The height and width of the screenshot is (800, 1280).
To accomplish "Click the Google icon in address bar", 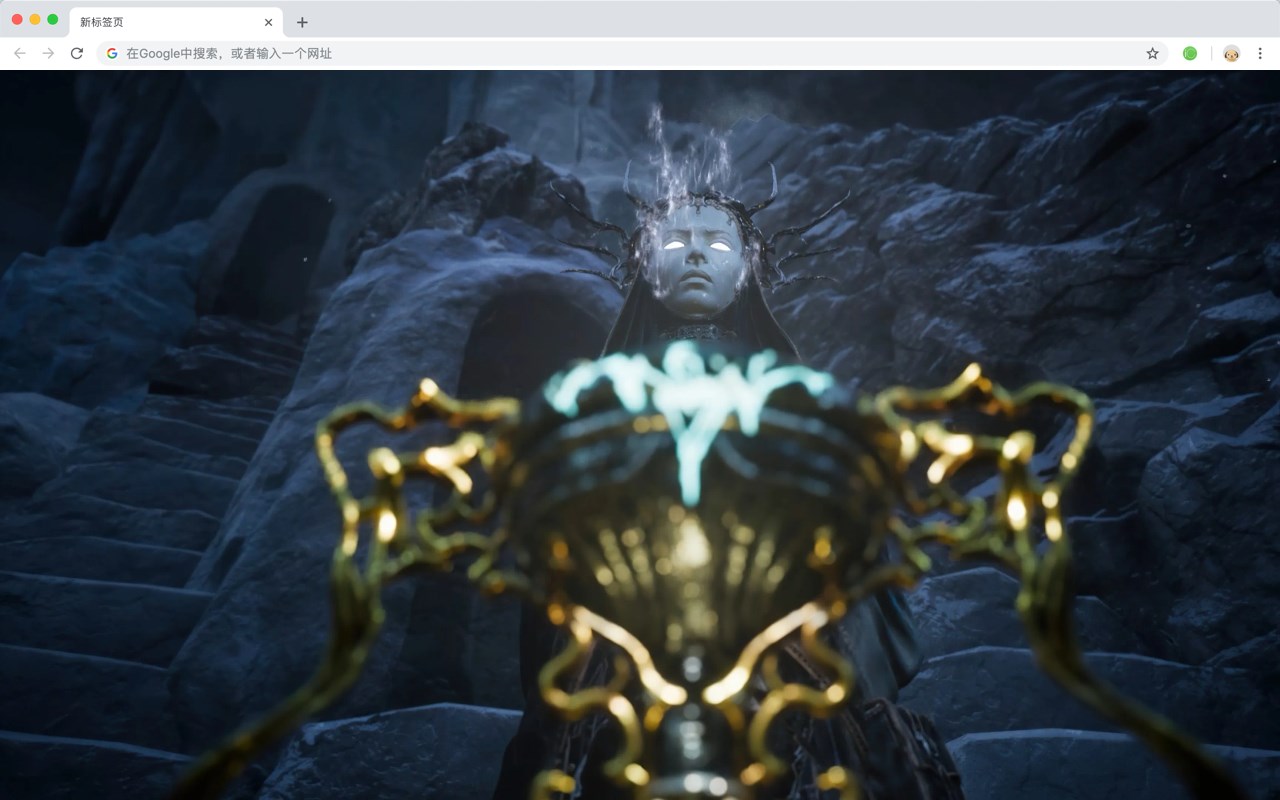I will click(112, 53).
